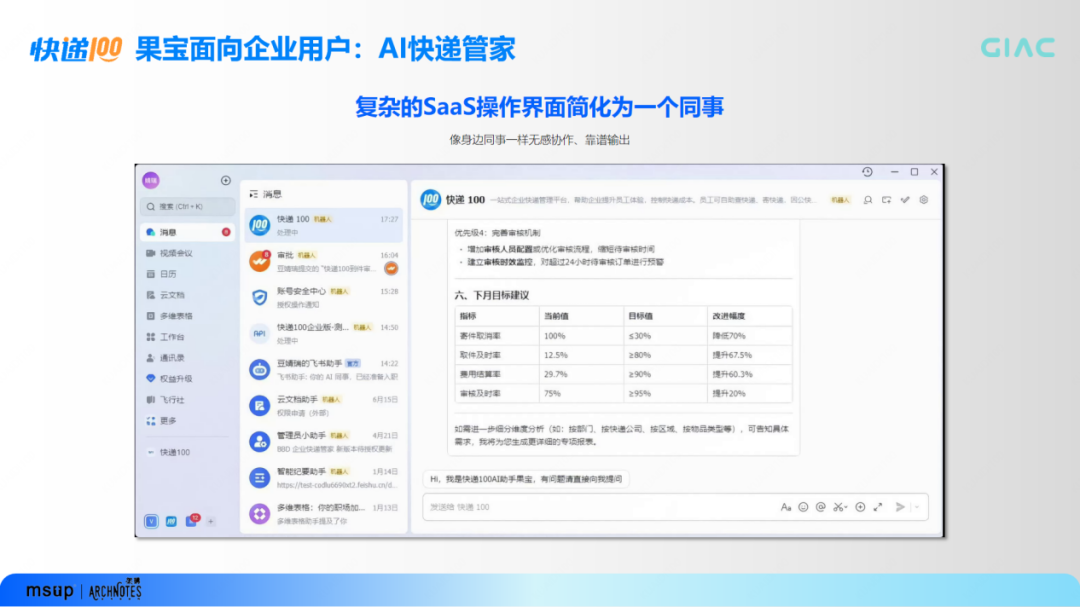The height and width of the screenshot is (607, 1080).
Task: Open the send options dropdown arrow
Action: click(917, 508)
